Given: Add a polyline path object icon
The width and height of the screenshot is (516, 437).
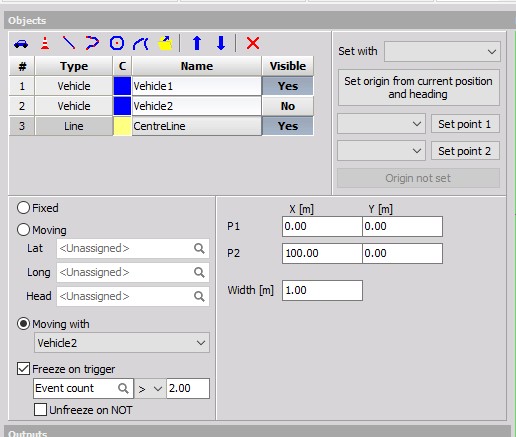Looking at the screenshot, I should point(92,43).
